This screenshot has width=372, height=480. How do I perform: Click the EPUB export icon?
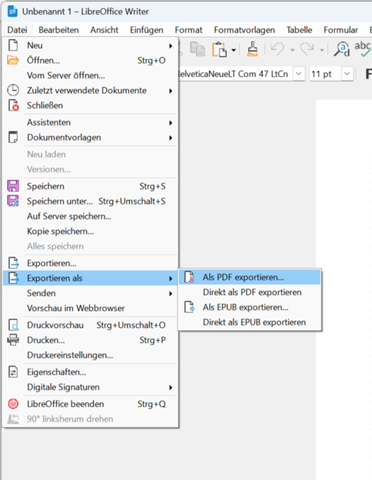click(x=189, y=307)
